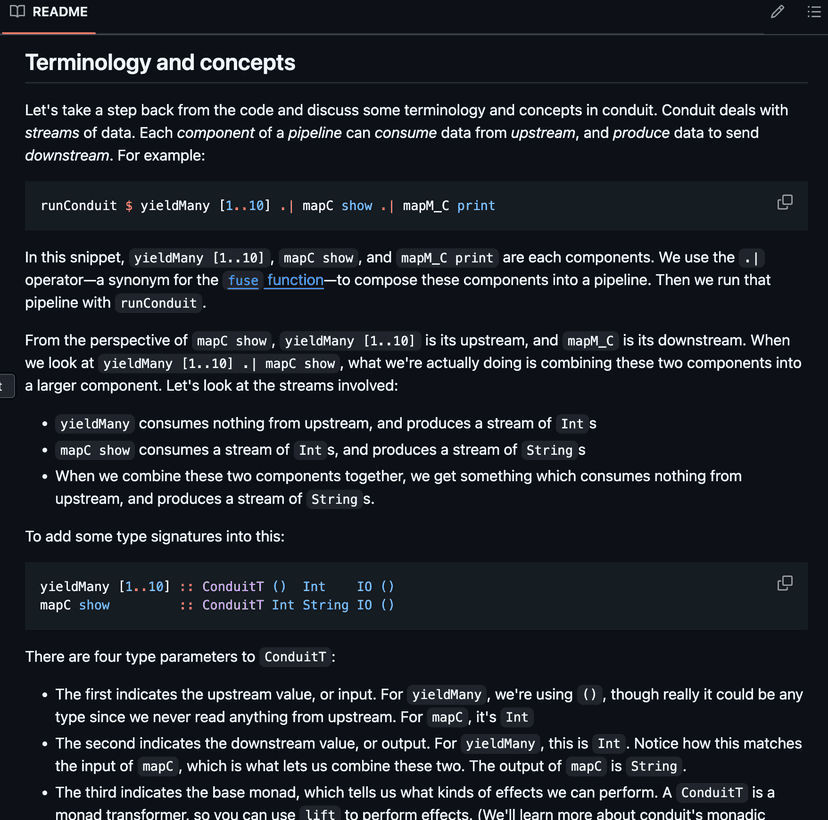828x820 pixels.
Task: Click the mapC show type signature line
Action: [x=217, y=605]
